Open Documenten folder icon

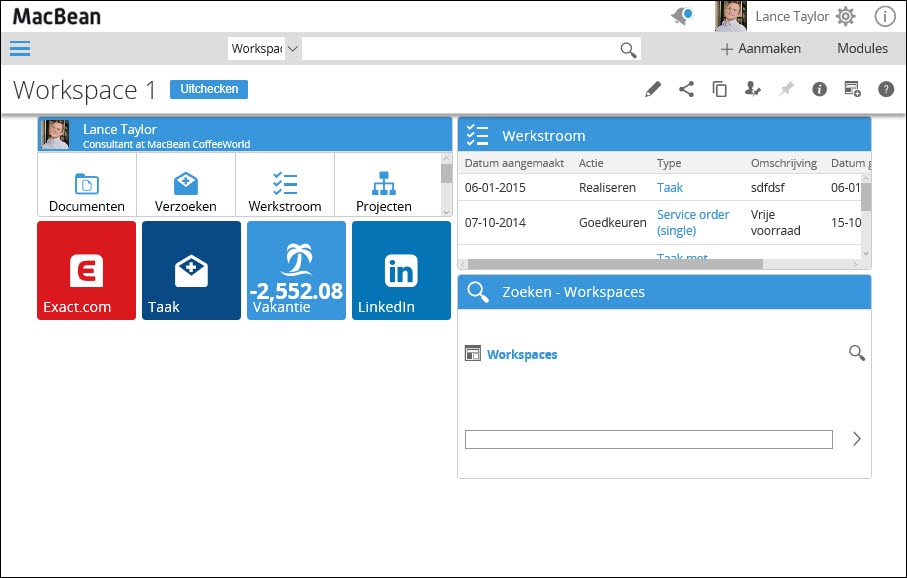[87, 185]
